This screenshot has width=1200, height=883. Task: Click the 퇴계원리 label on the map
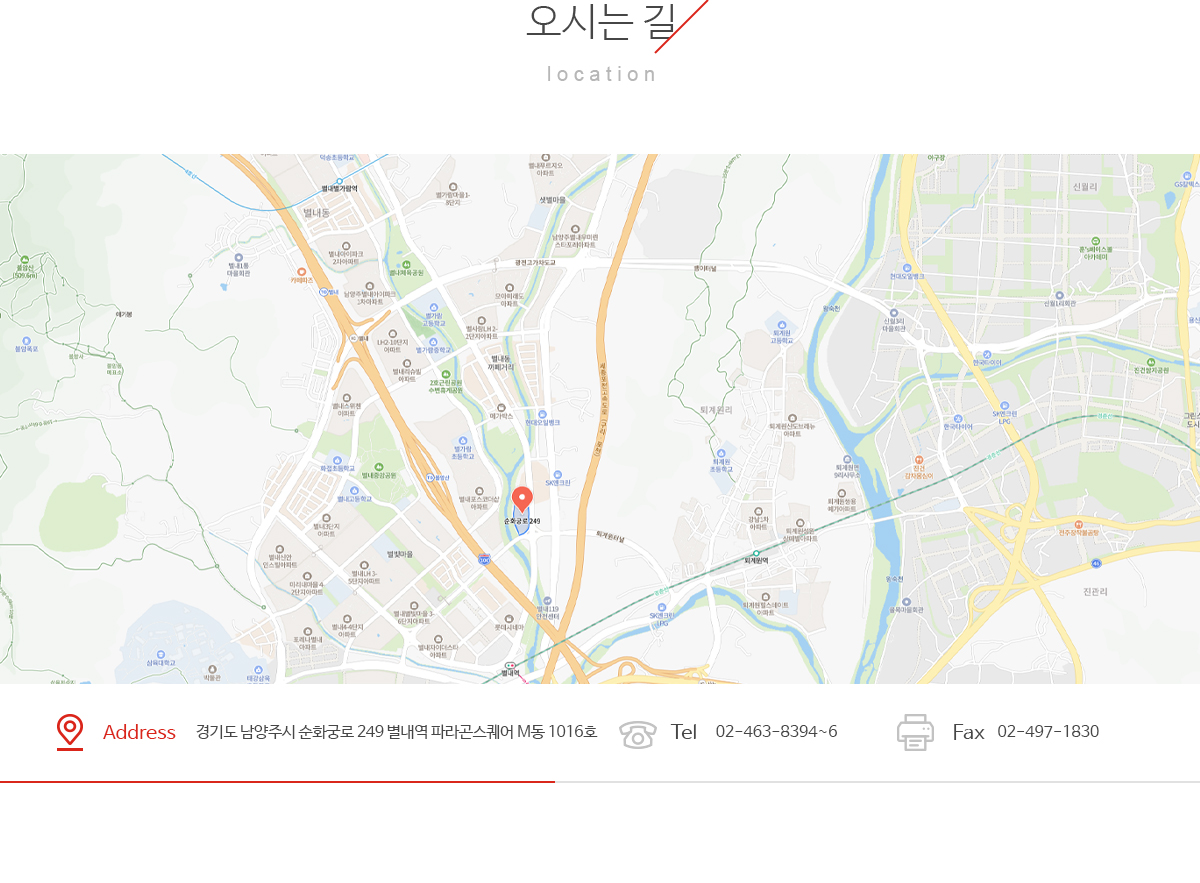tap(716, 410)
